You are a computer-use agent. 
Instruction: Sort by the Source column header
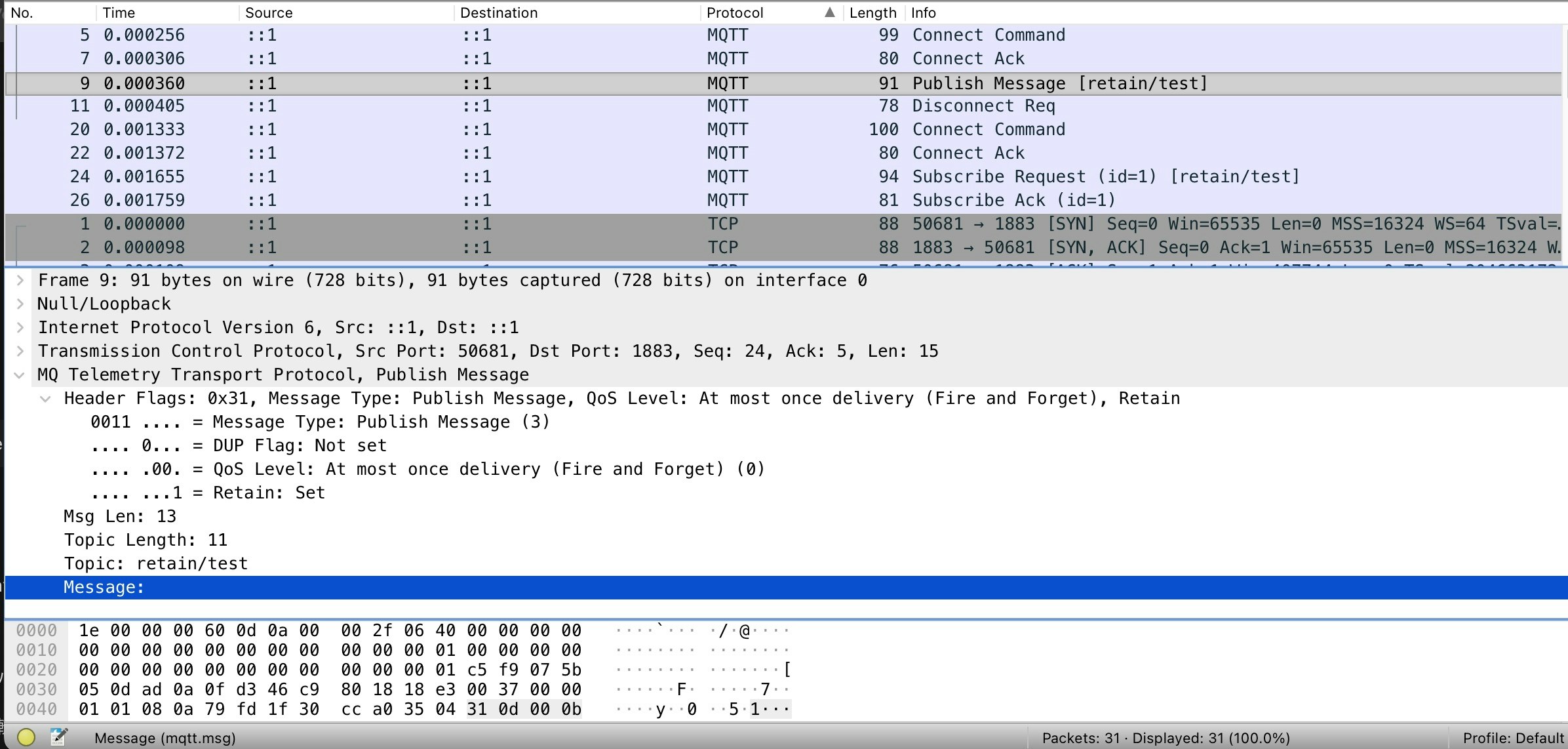(269, 12)
